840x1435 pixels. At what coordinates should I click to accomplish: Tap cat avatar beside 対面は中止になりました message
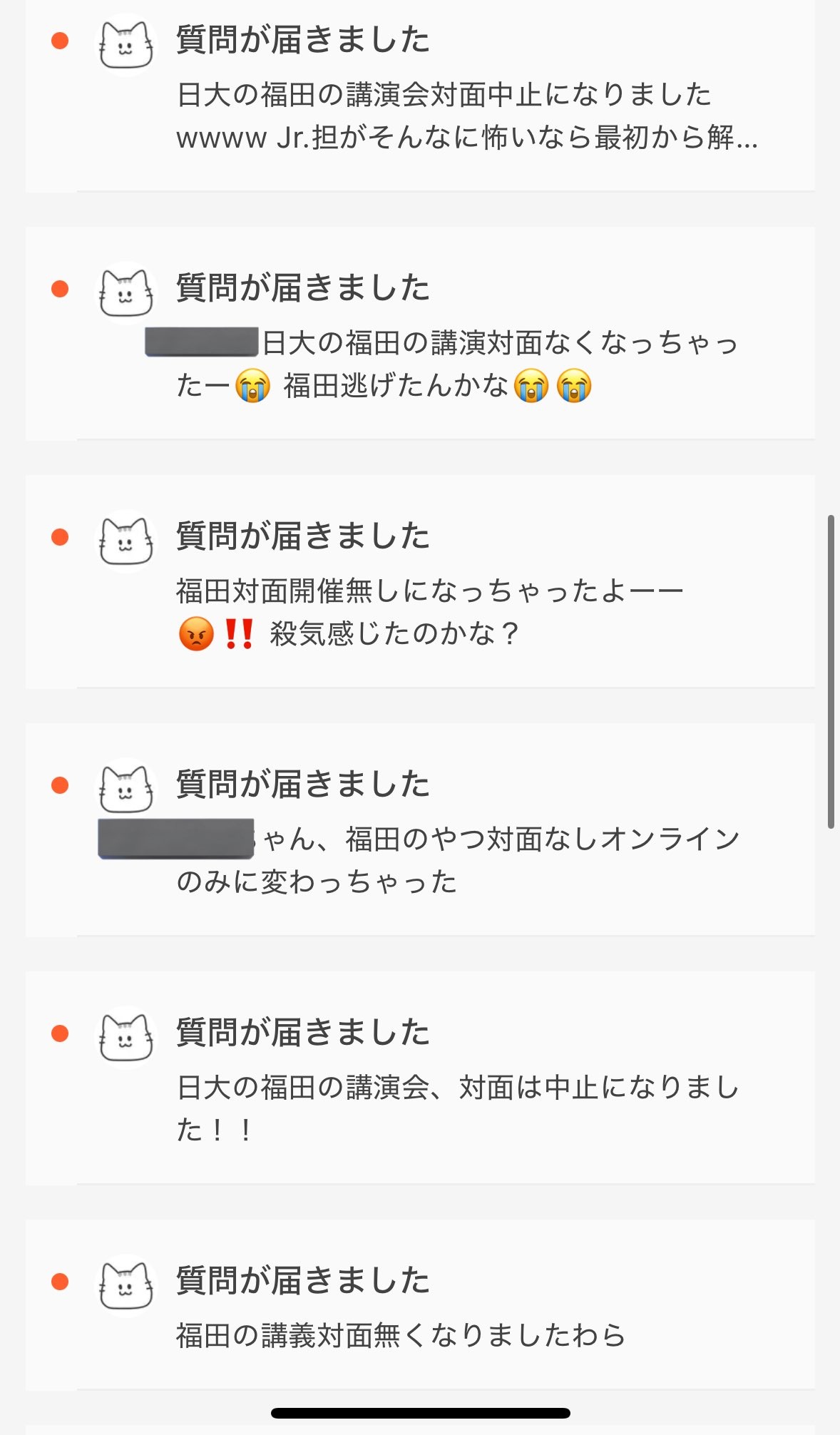point(126,1037)
